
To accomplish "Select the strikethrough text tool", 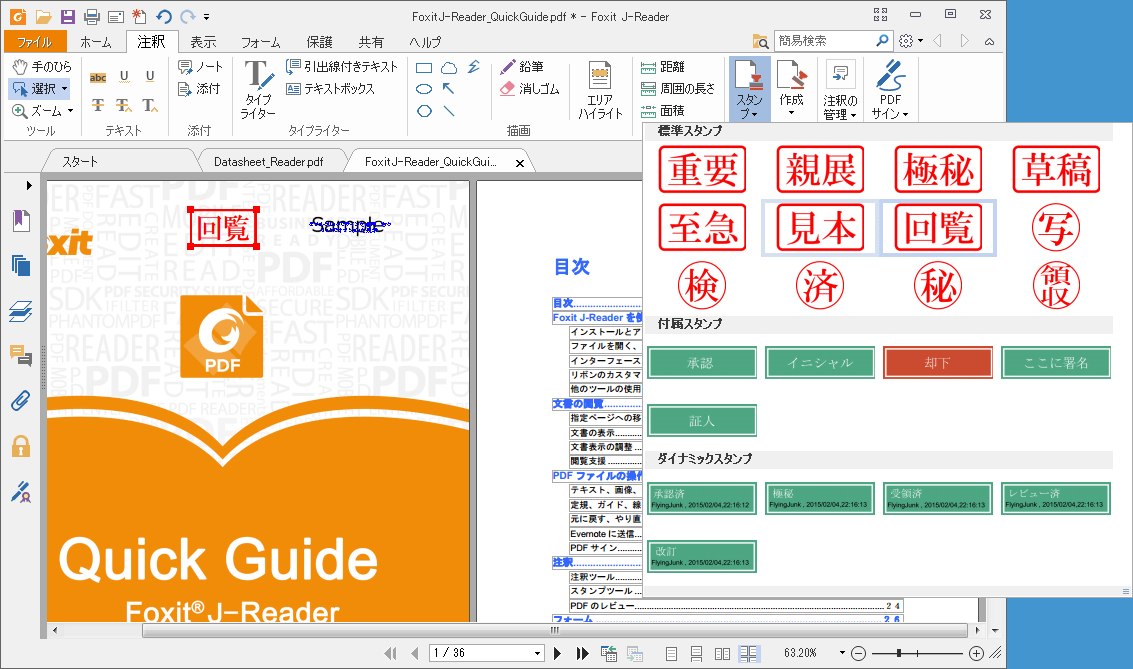I will (x=98, y=105).
